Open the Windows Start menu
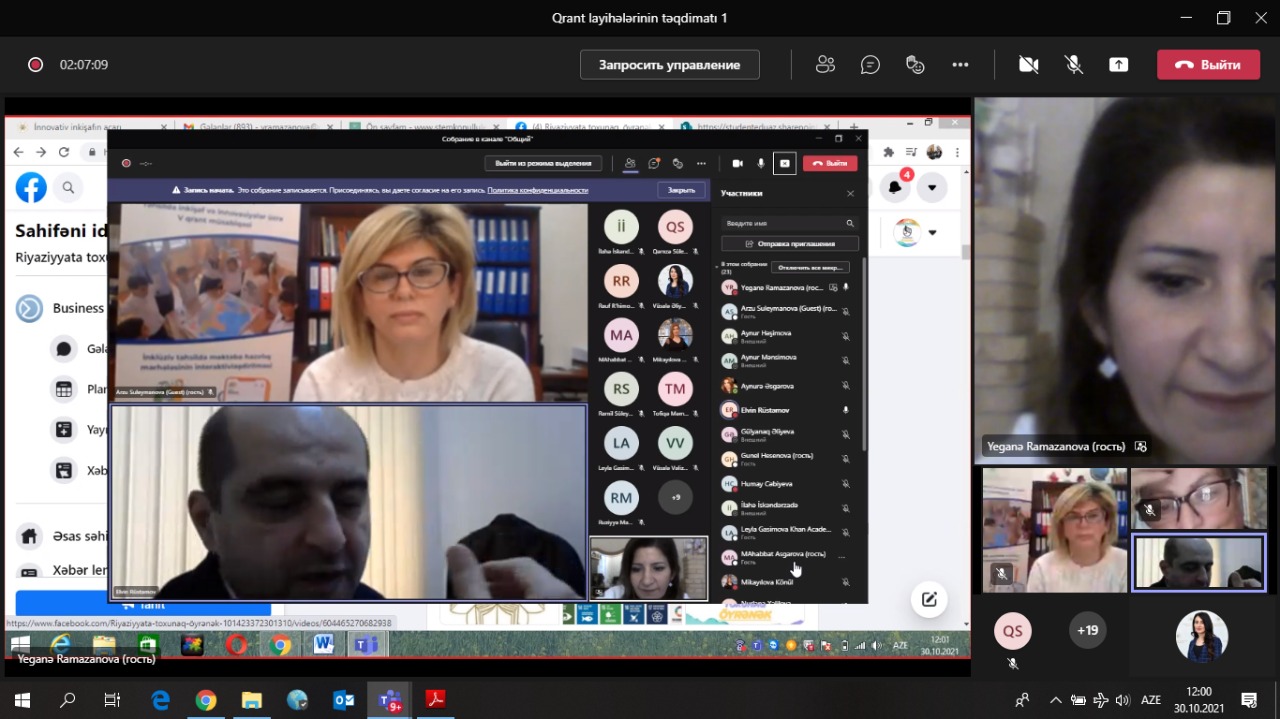The width and height of the screenshot is (1280, 719). tap(22, 700)
